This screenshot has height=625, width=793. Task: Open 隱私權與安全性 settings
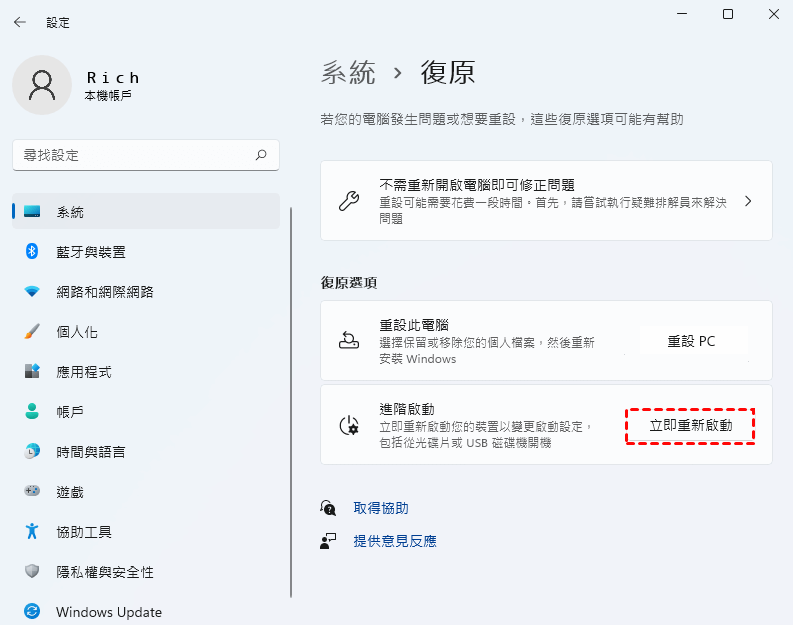[x=104, y=572]
